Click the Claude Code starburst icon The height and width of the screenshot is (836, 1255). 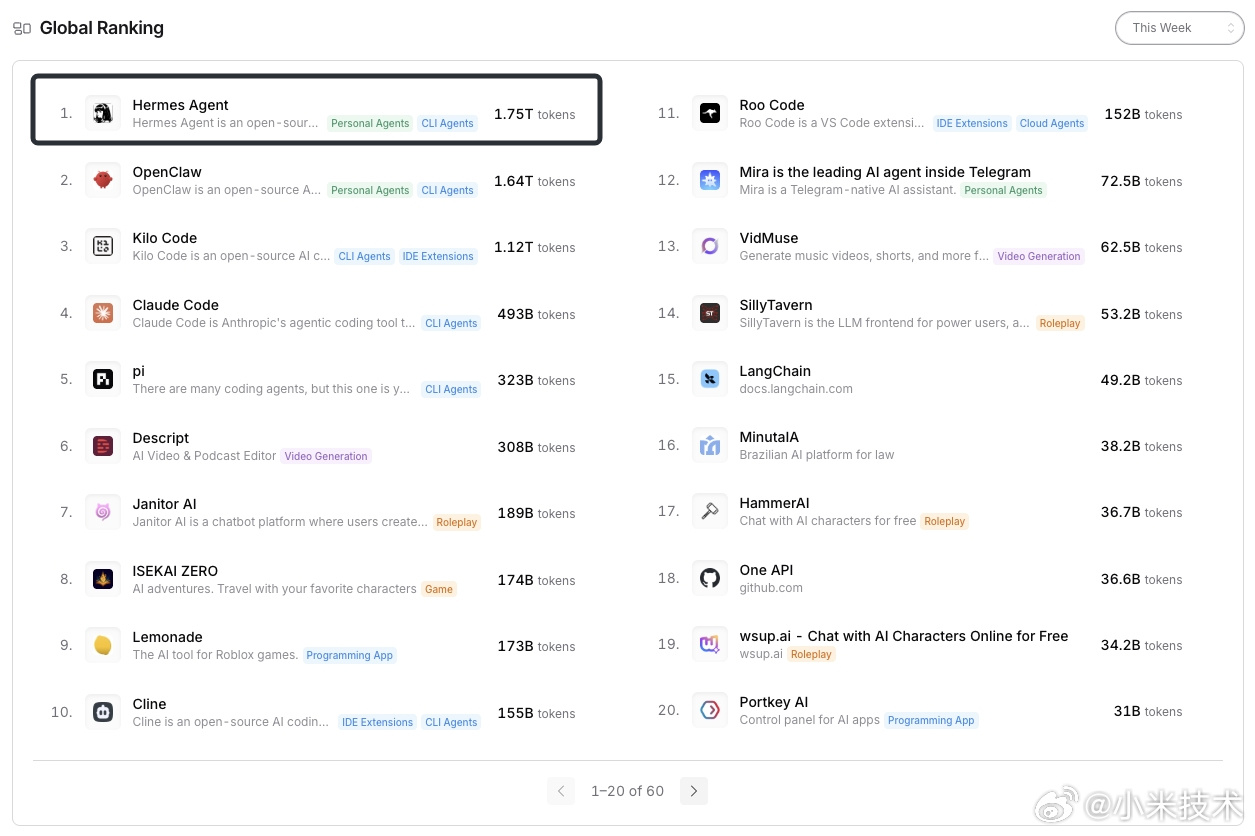coord(103,313)
